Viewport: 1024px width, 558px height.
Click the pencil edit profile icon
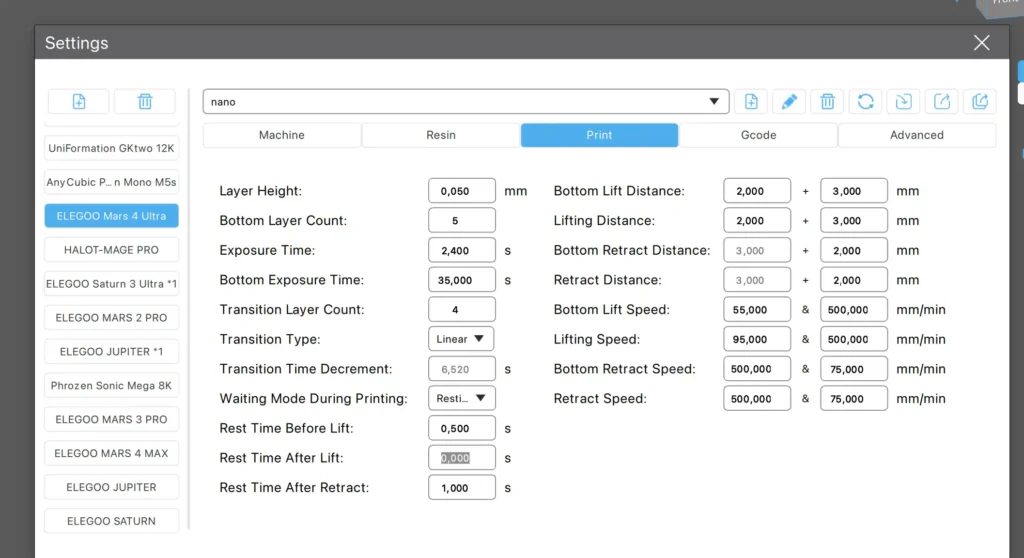coord(789,101)
